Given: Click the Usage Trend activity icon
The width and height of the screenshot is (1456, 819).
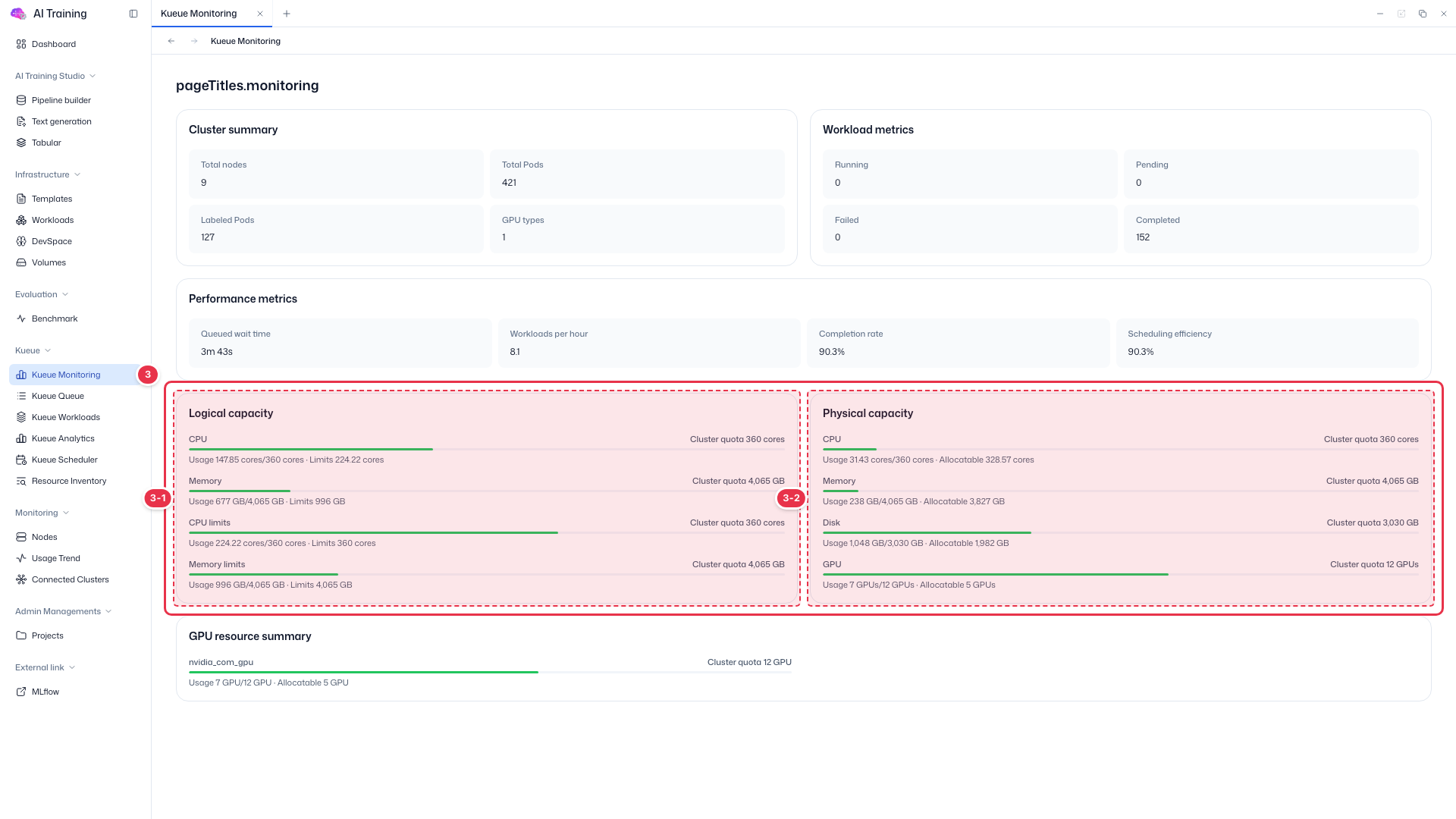Looking at the screenshot, I should tap(21, 558).
